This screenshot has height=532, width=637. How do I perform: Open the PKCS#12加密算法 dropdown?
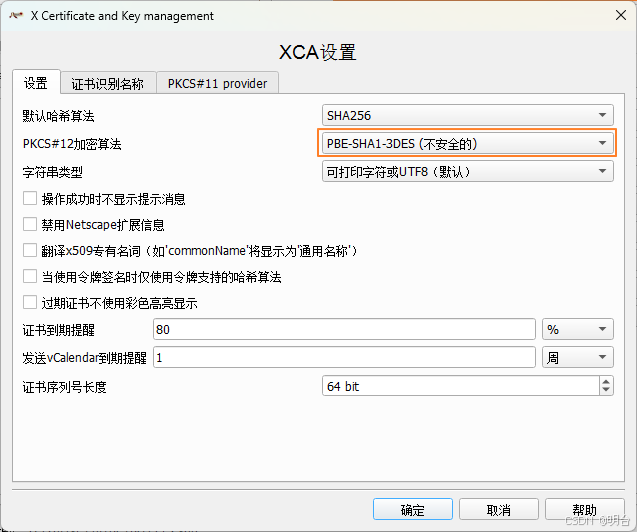click(x=468, y=143)
